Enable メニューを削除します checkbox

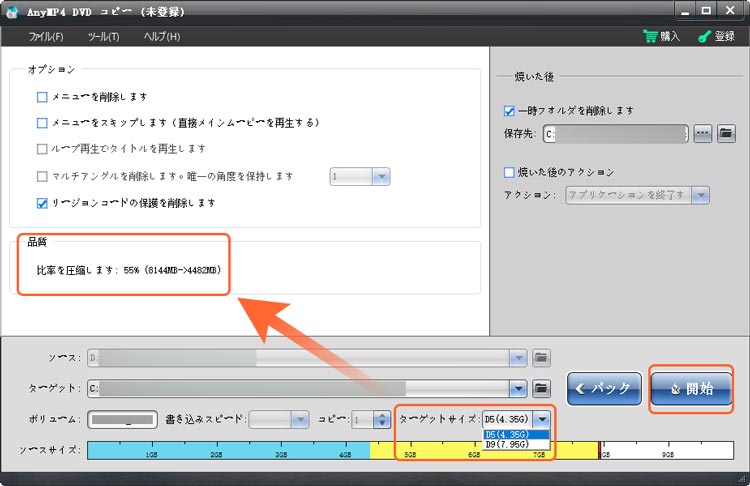pyautogui.click(x=42, y=97)
